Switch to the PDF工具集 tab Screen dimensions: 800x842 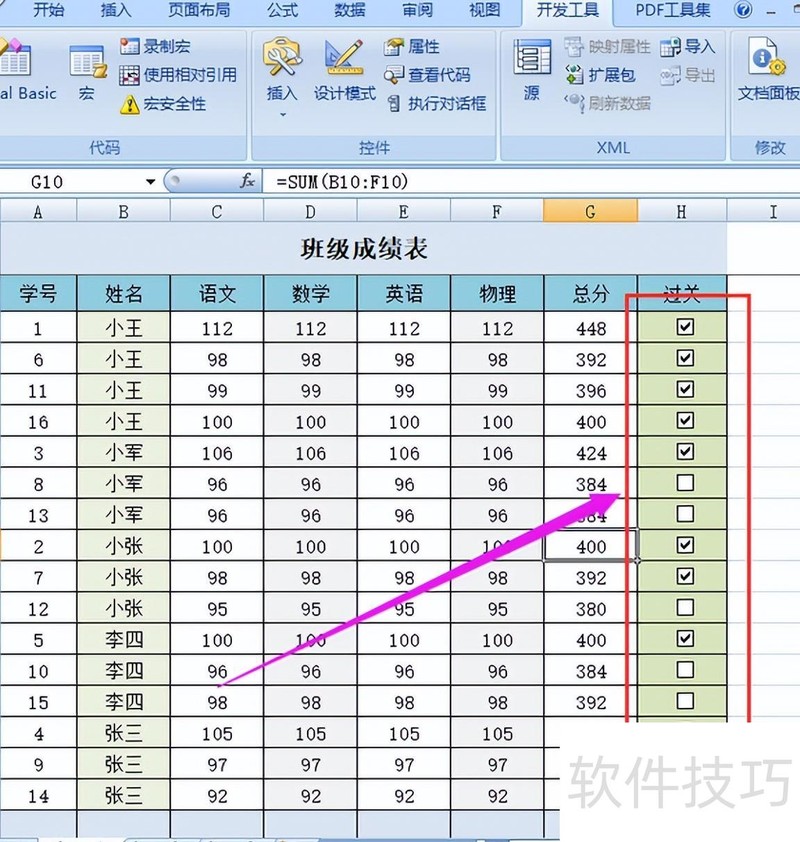pos(672,10)
